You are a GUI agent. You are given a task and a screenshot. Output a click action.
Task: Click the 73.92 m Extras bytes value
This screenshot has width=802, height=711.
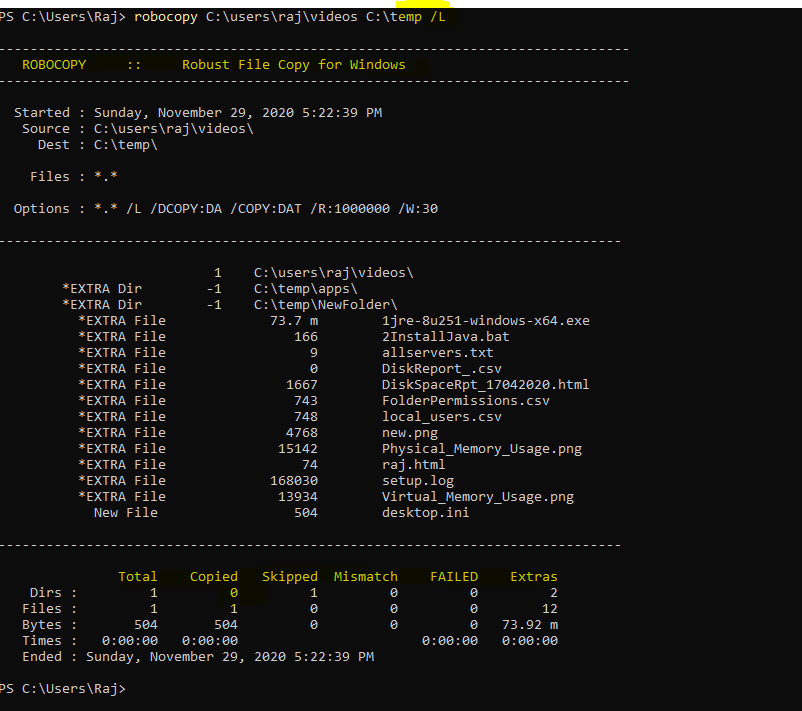(x=529, y=624)
